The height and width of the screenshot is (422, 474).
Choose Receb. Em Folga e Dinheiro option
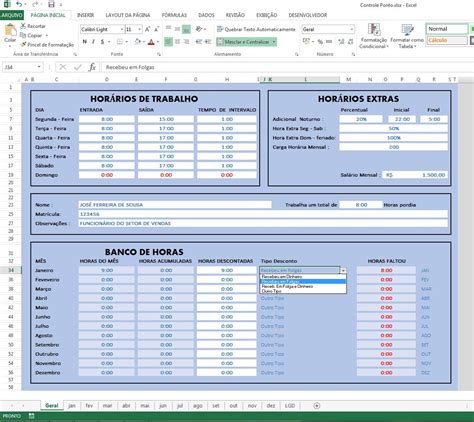[x=303, y=286]
